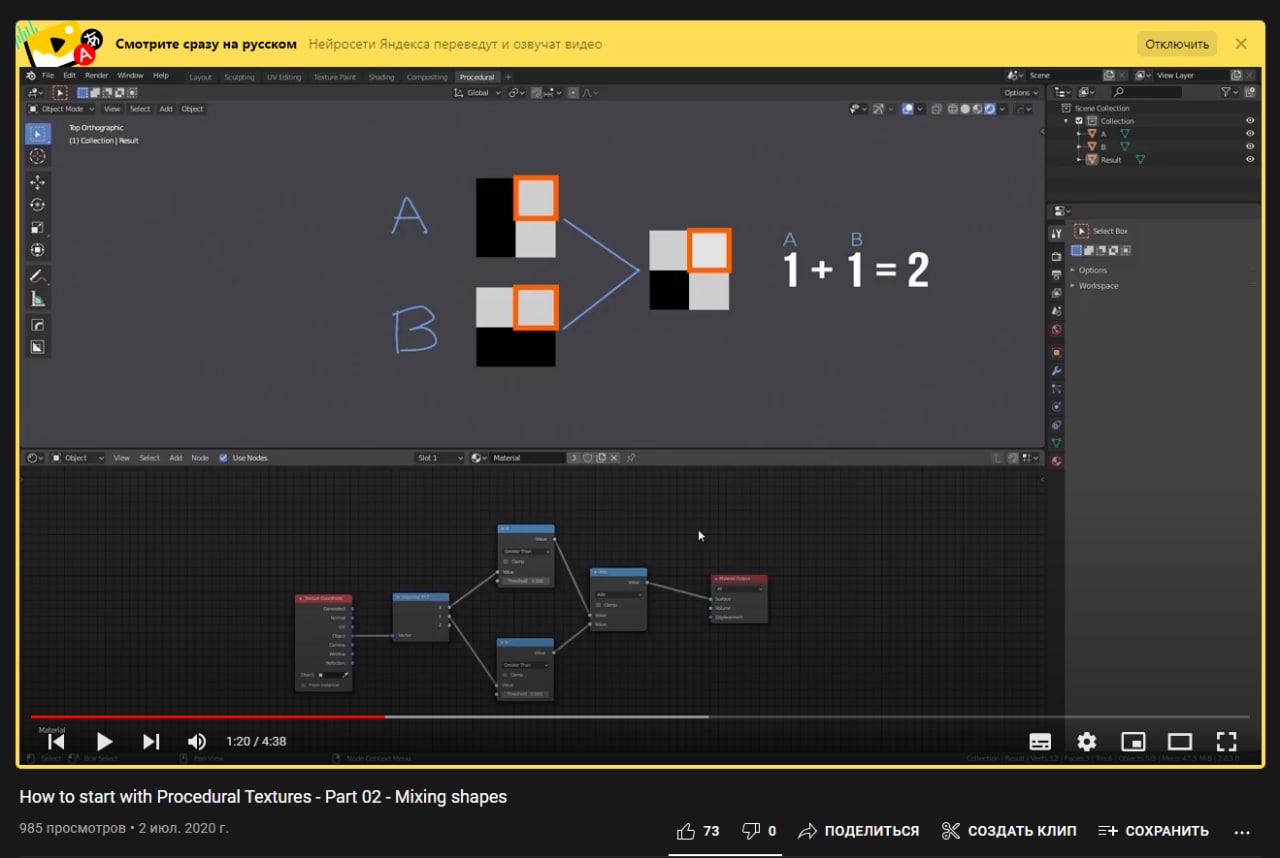Image resolution: width=1280 pixels, height=858 pixels.
Task: Close the Yandex translation banner
Action: click(x=1241, y=44)
